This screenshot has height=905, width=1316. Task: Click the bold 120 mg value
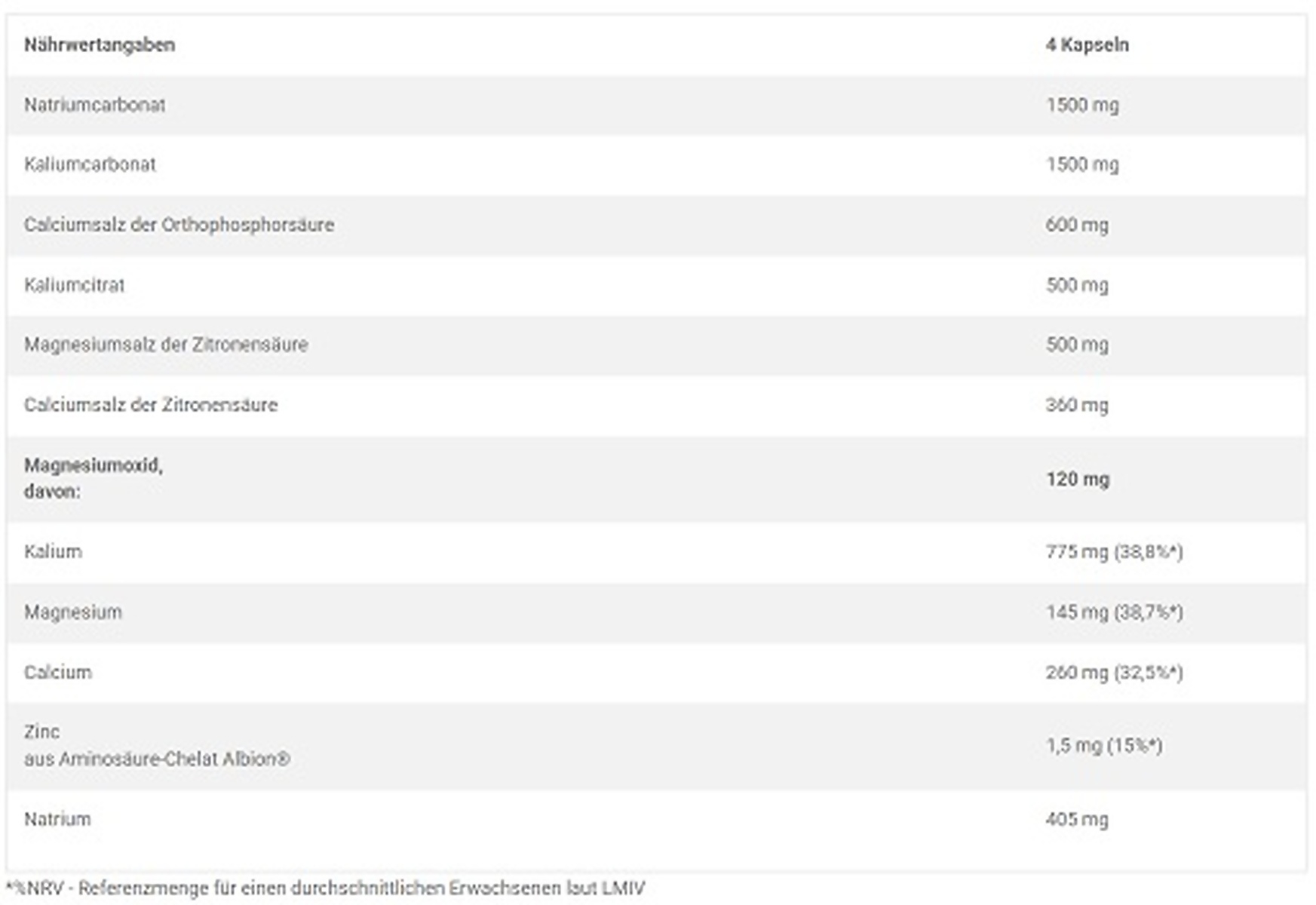[x=1077, y=479]
